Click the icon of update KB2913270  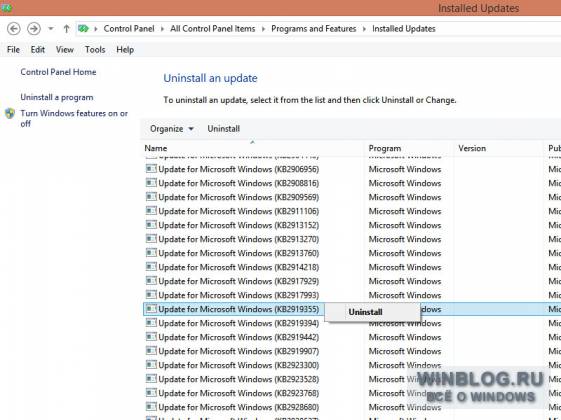[151, 238]
